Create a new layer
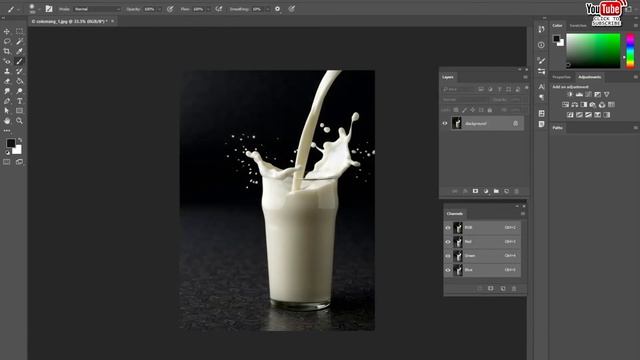This screenshot has height=360, width=640. [507, 191]
